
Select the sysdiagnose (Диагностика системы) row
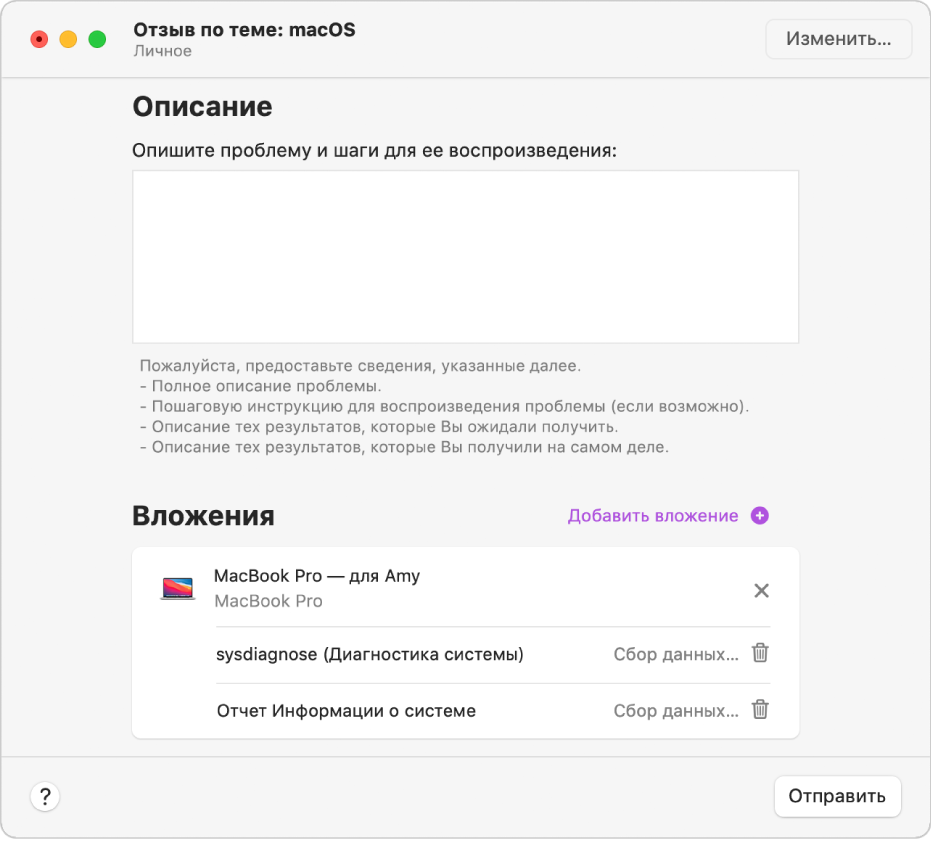(493, 655)
